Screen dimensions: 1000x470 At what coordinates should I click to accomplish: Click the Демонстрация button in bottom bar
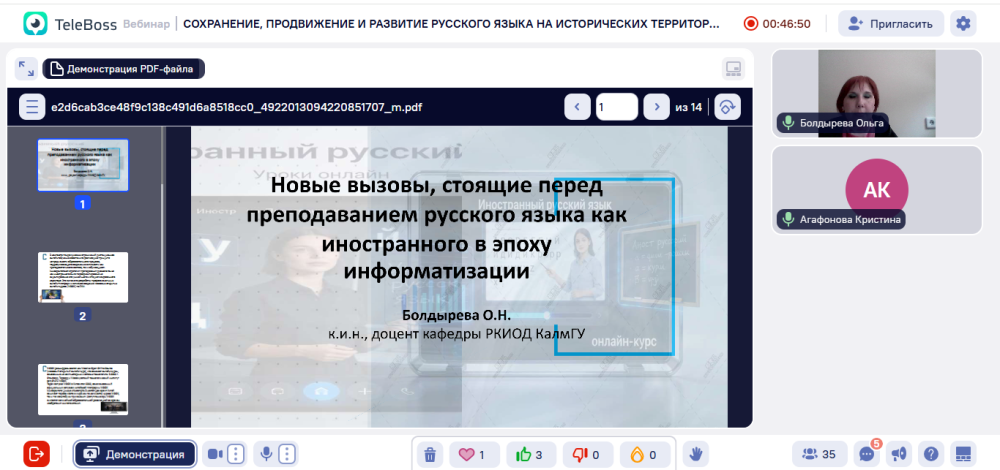tap(135, 454)
